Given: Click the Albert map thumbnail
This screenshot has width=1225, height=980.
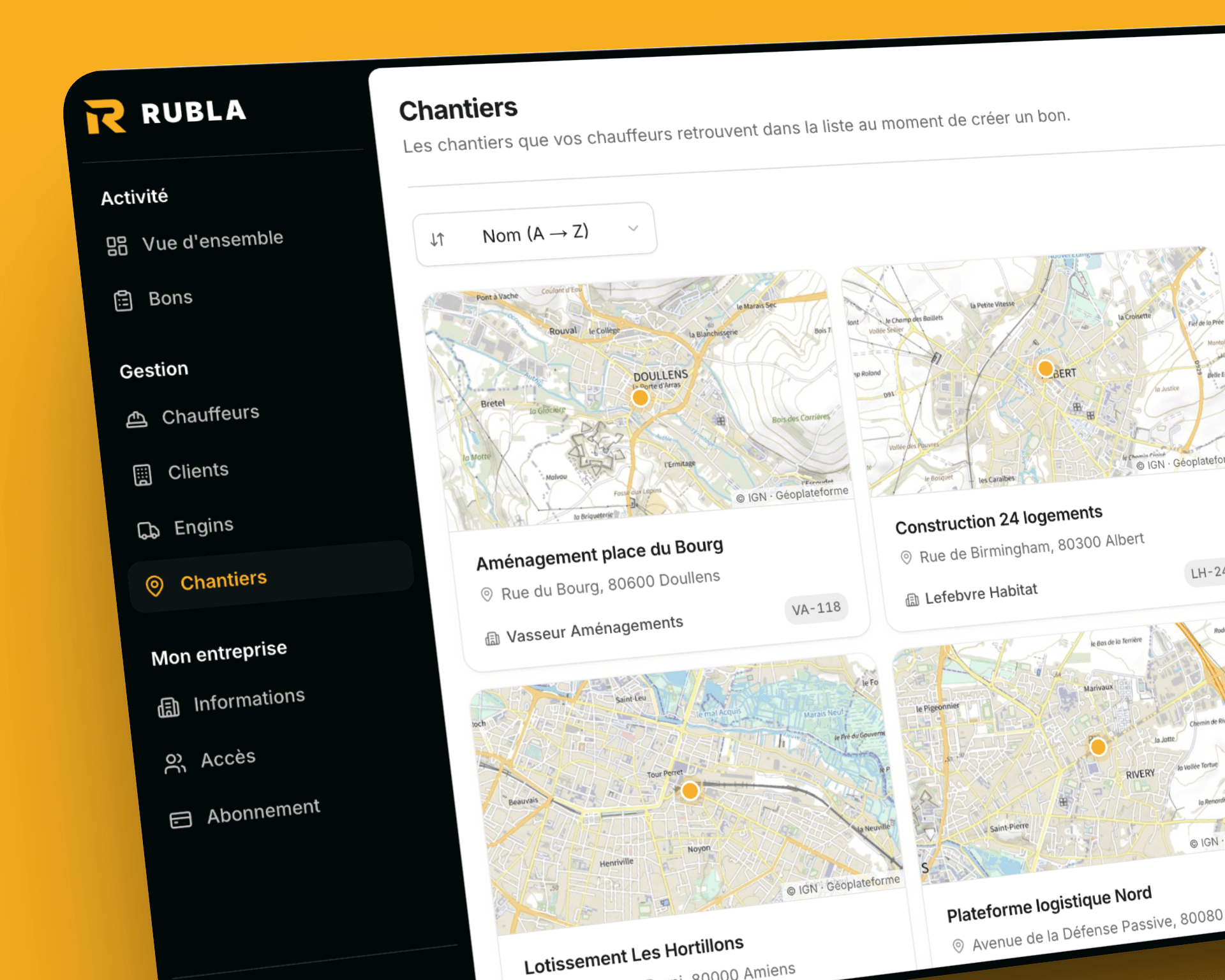Looking at the screenshot, I should click(1037, 372).
